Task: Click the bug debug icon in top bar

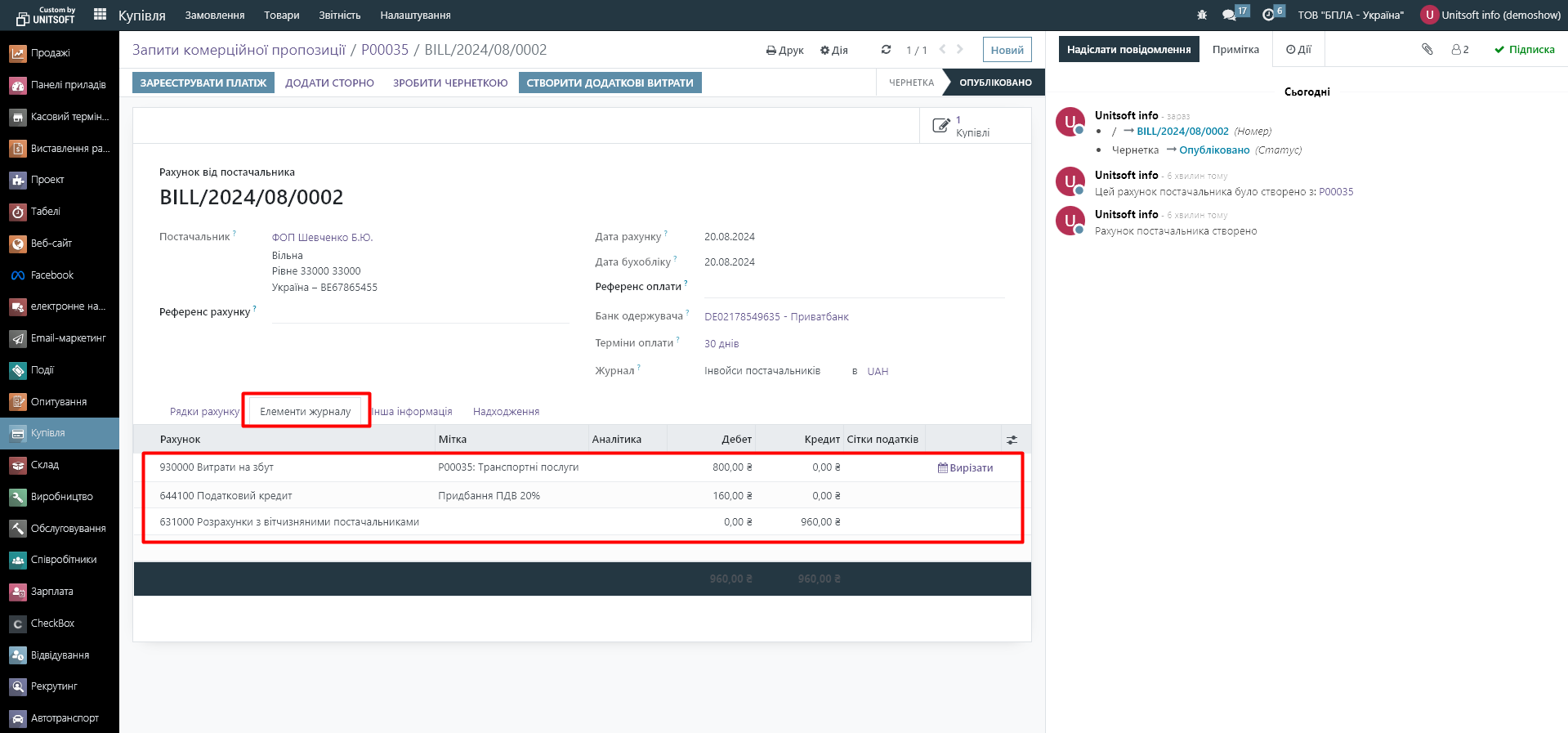Action: 1202,15
